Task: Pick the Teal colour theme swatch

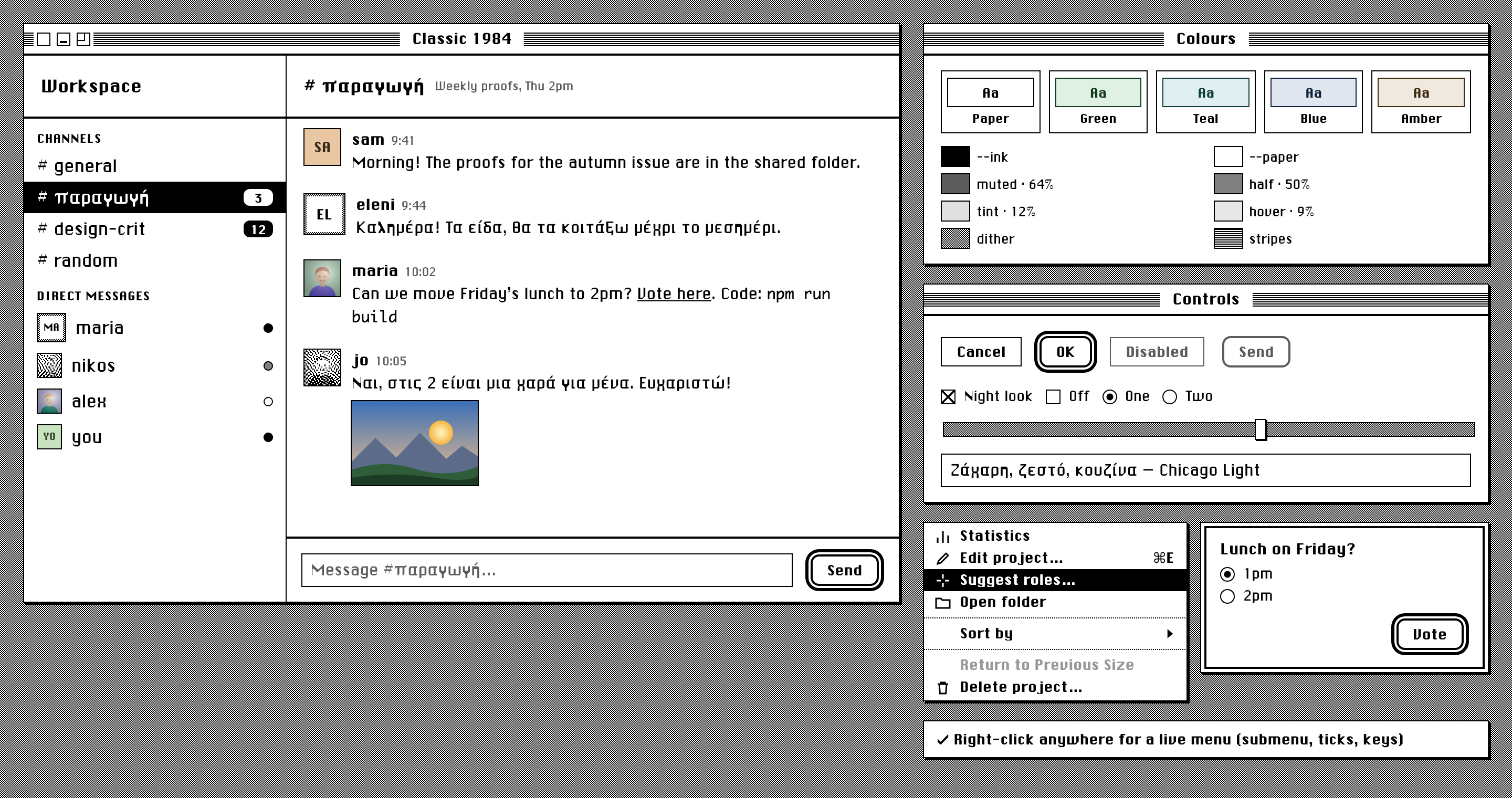Action: pos(1205,102)
